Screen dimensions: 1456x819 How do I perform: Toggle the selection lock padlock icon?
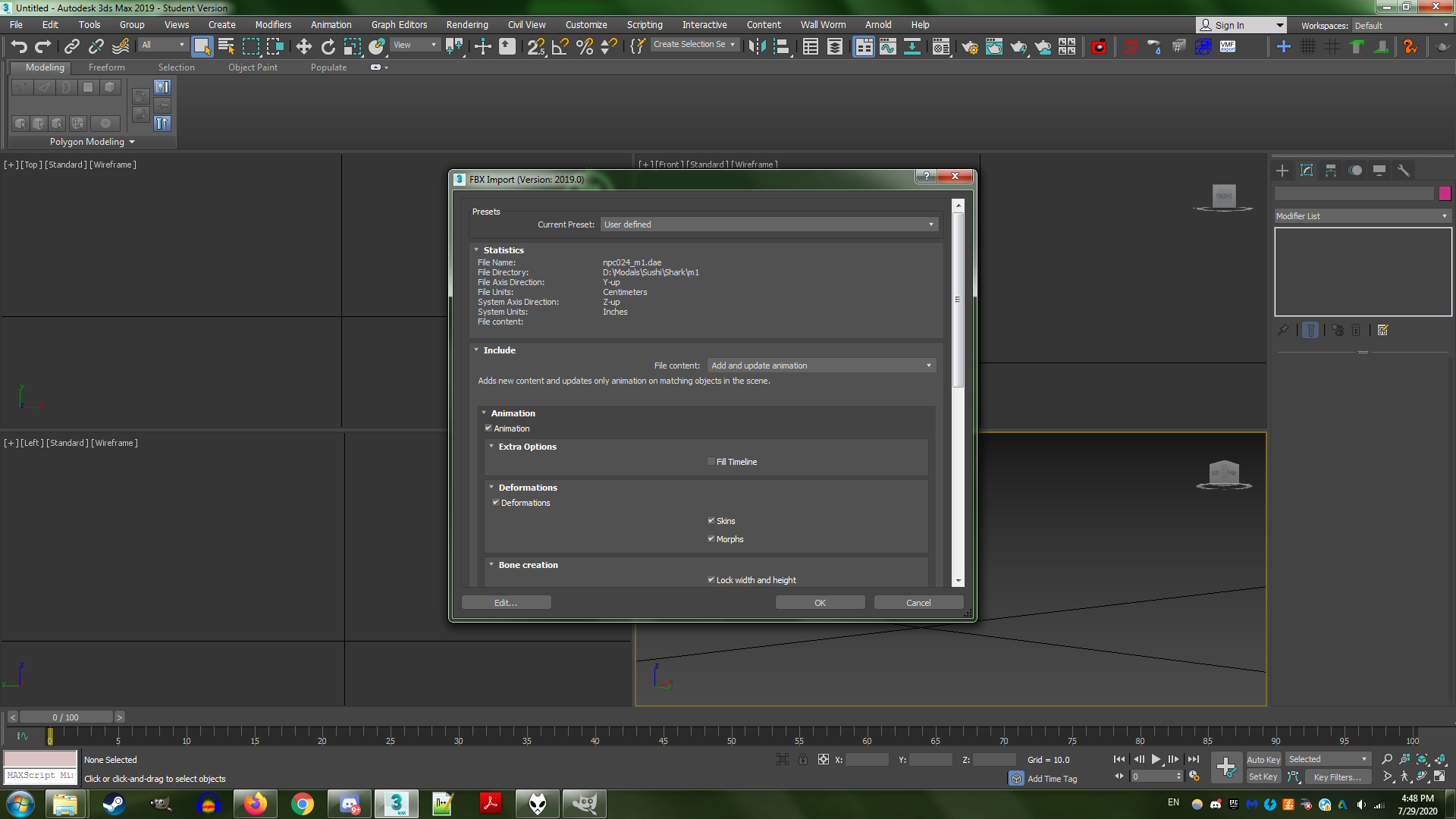point(803,759)
